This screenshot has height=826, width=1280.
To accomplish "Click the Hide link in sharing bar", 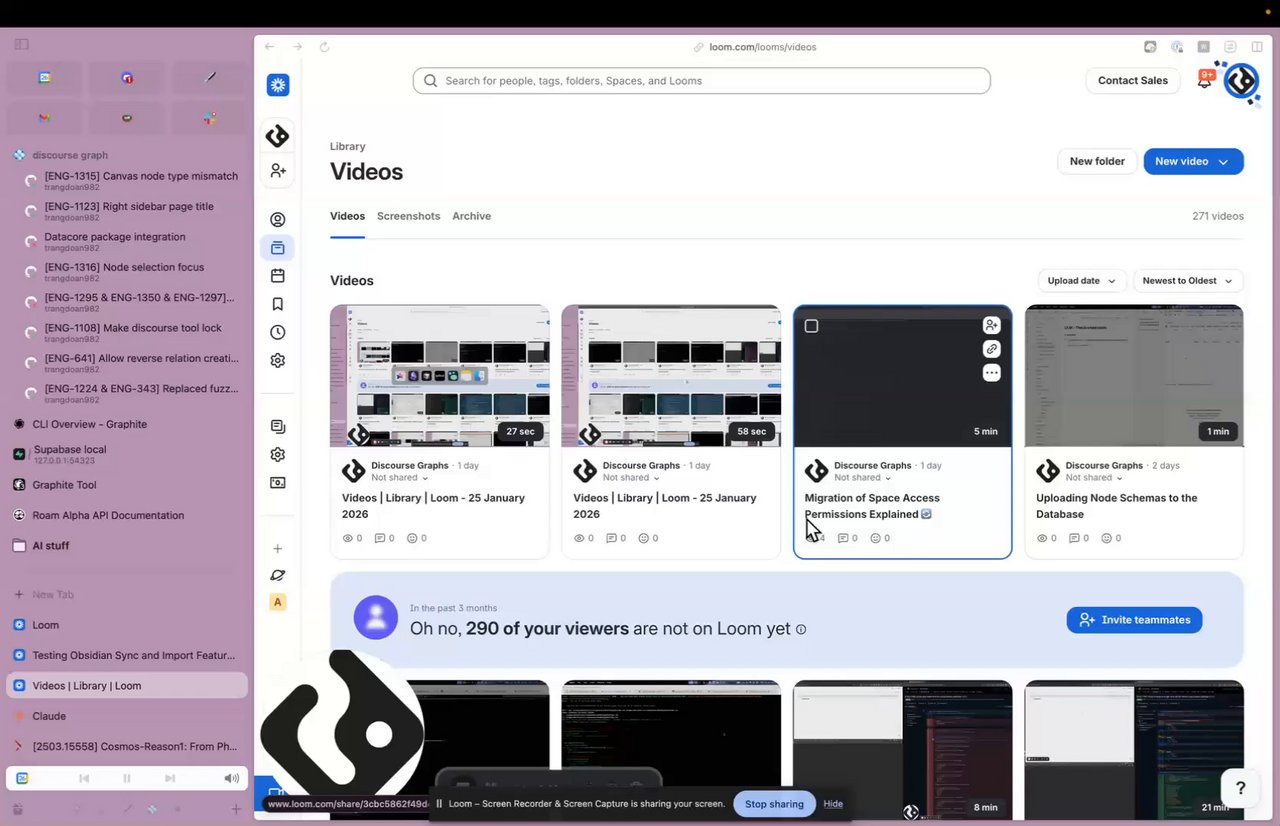I will click(833, 804).
